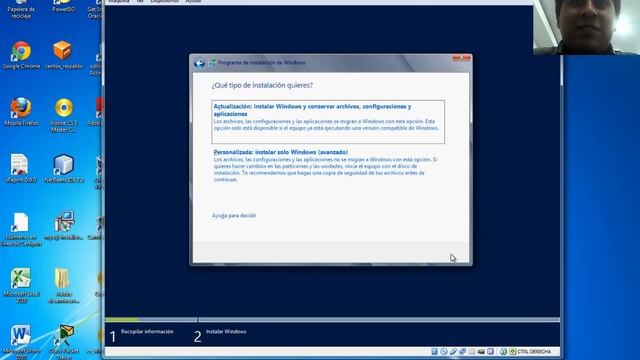Go back with the setup wizard arrow
The width and height of the screenshot is (640, 360).
(x=199, y=63)
